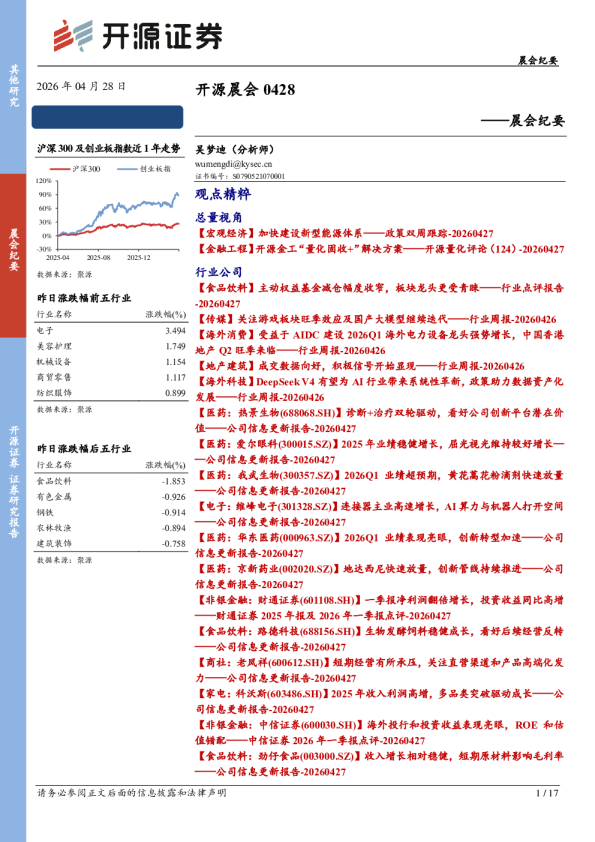Click the 农林牧渔 industry row
Screen dimensions: 595x842
click(x=111, y=528)
